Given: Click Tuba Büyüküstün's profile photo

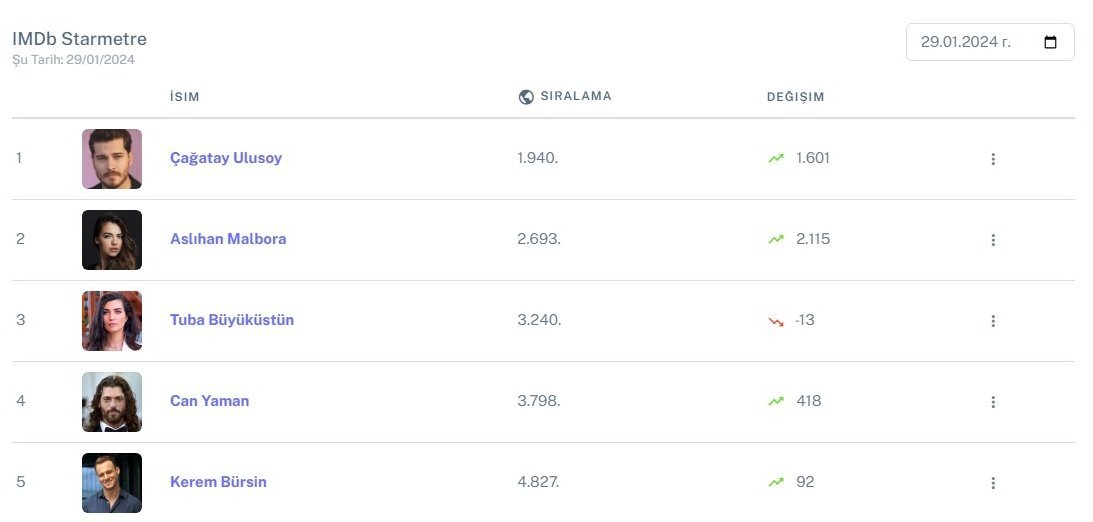Looking at the screenshot, I should tap(112, 321).
